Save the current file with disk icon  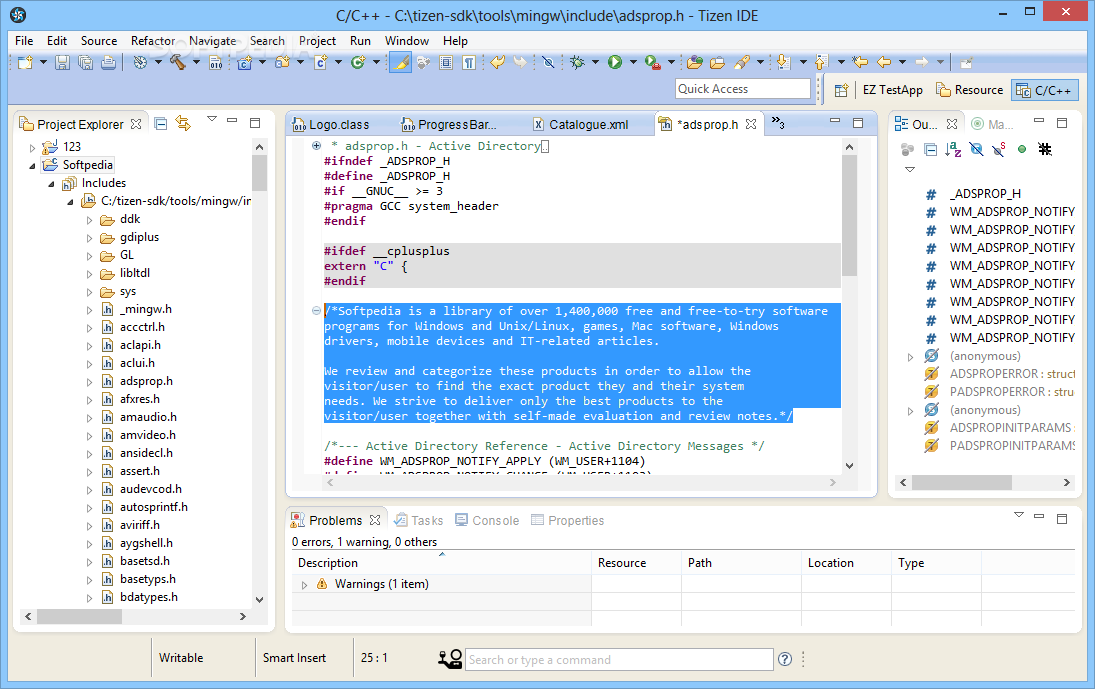pos(62,63)
